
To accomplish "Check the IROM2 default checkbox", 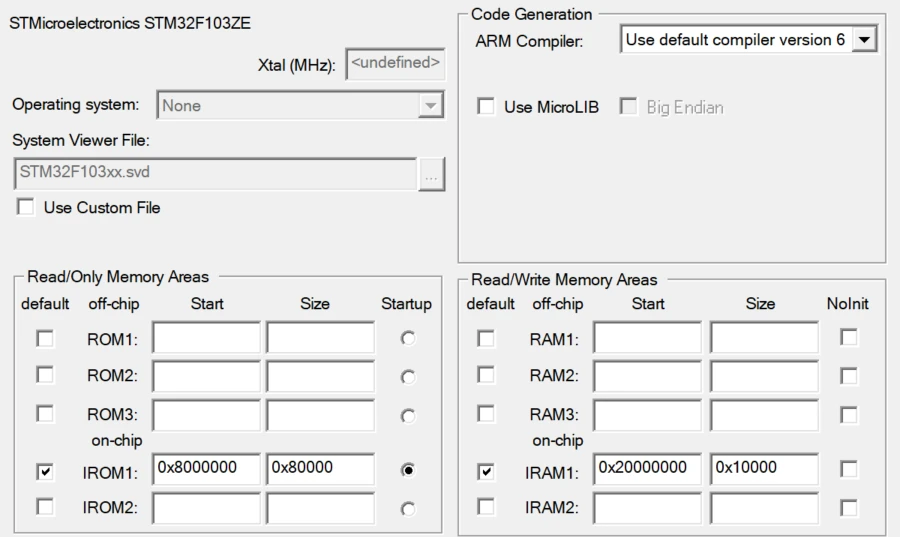I will [x=45, y=507].
